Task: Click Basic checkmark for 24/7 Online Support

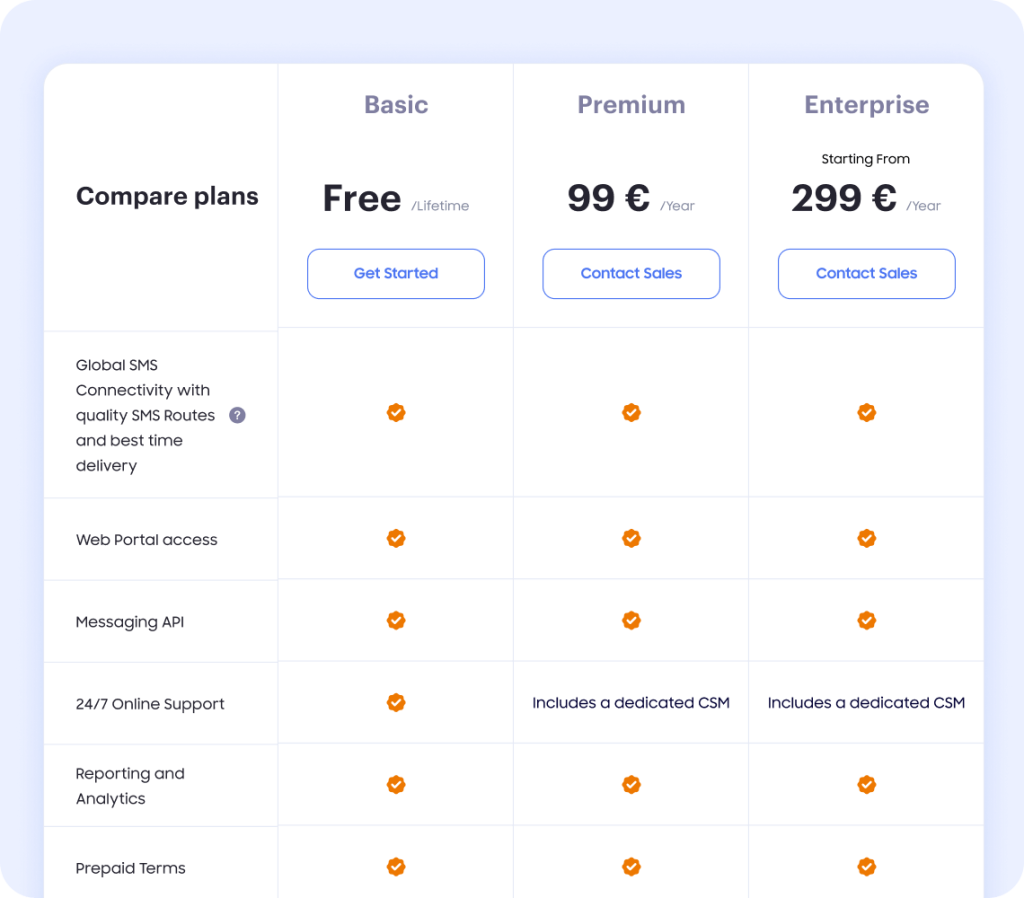Action: 396,703
